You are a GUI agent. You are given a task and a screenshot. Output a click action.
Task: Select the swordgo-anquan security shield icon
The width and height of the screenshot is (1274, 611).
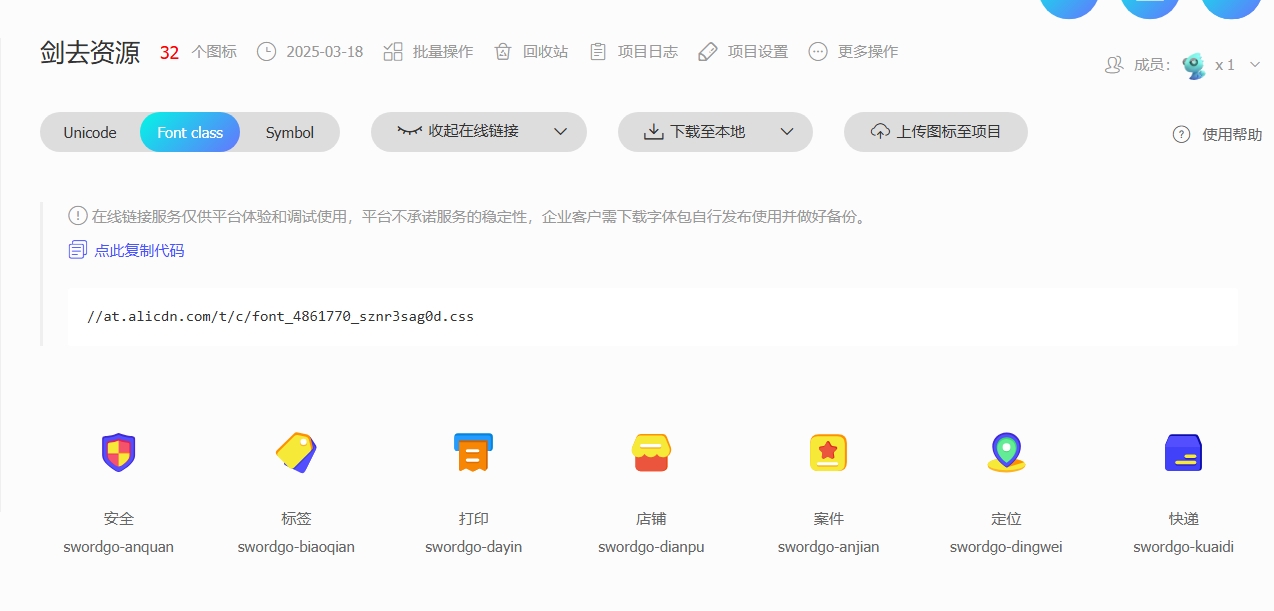pos(118,452)
